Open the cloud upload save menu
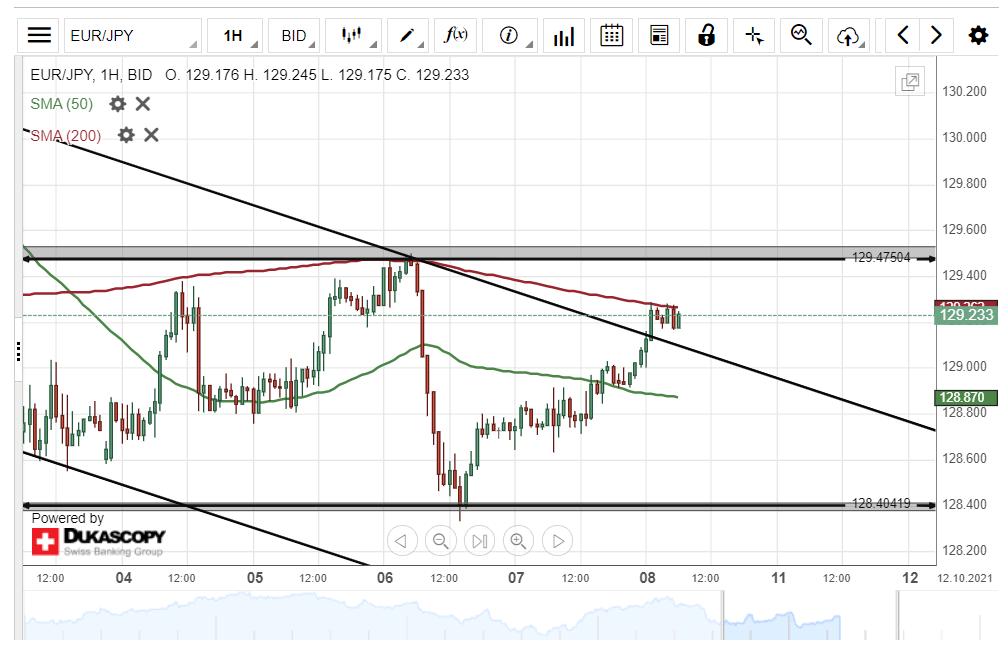1006x655 pixels. [849, 35]
